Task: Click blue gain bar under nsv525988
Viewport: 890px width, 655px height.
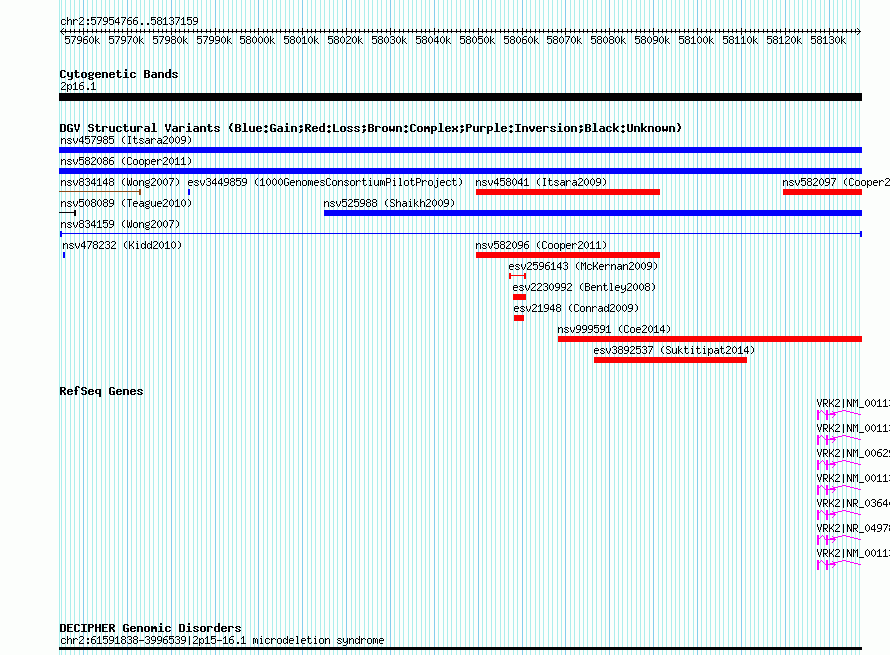Action: pos(593,213)
